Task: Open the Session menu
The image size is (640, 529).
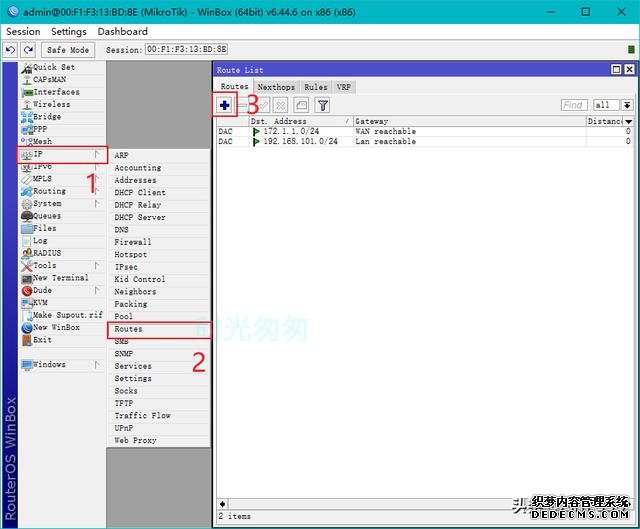Action: pos(23,31)
